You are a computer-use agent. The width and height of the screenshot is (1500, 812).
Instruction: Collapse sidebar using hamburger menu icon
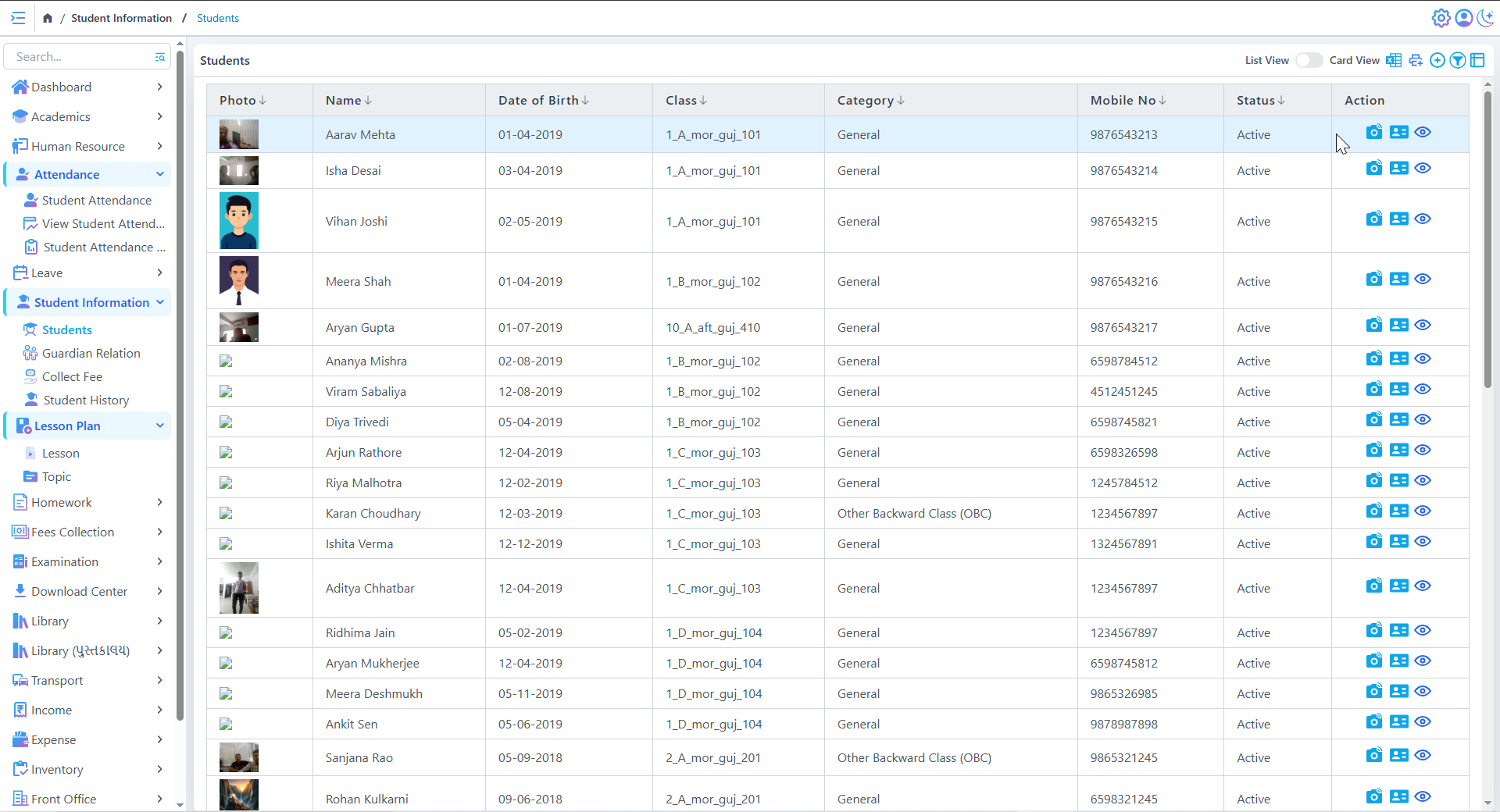[18, 18]
